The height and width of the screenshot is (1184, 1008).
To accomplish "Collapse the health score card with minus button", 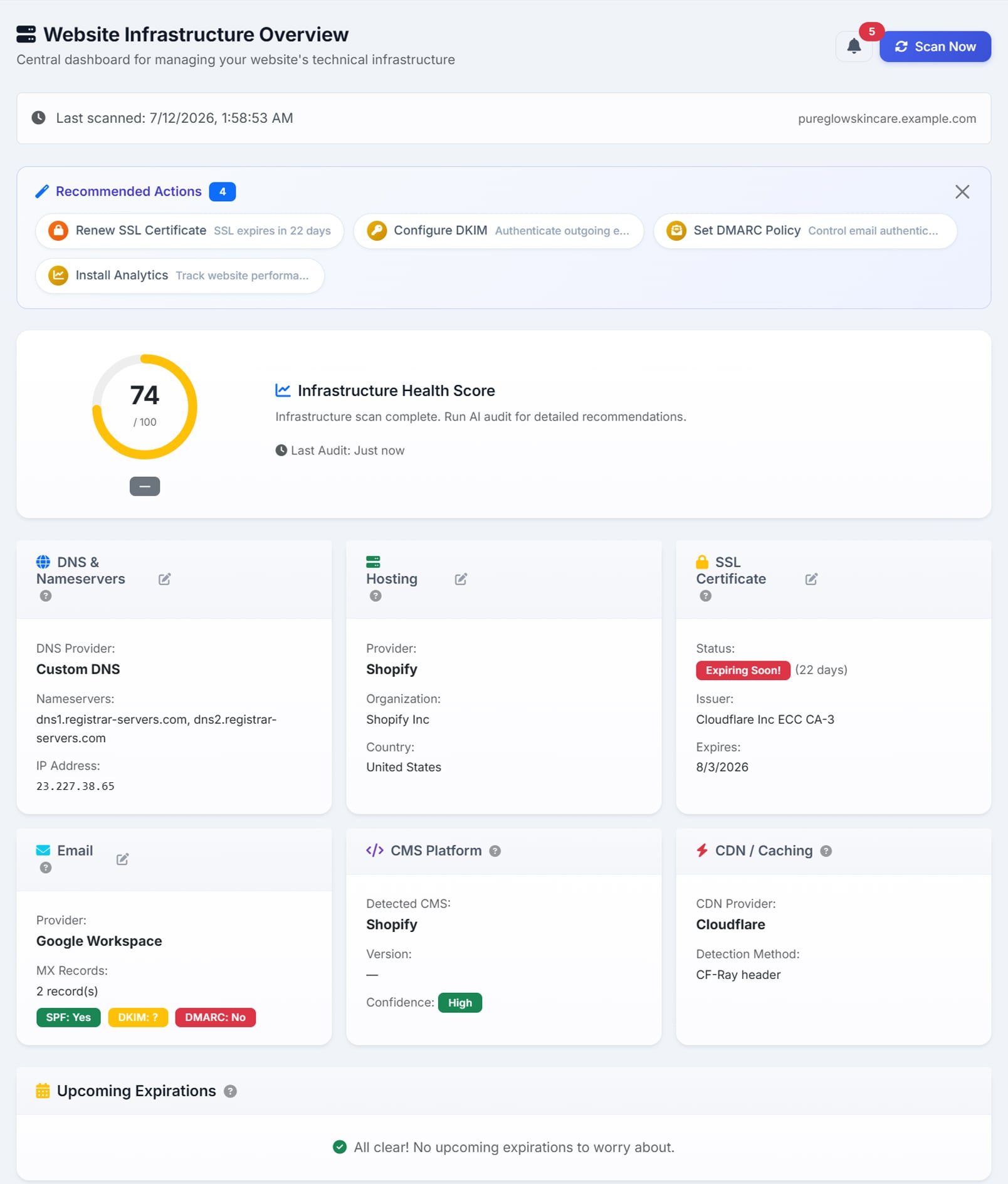I will (x=145, y=486).
